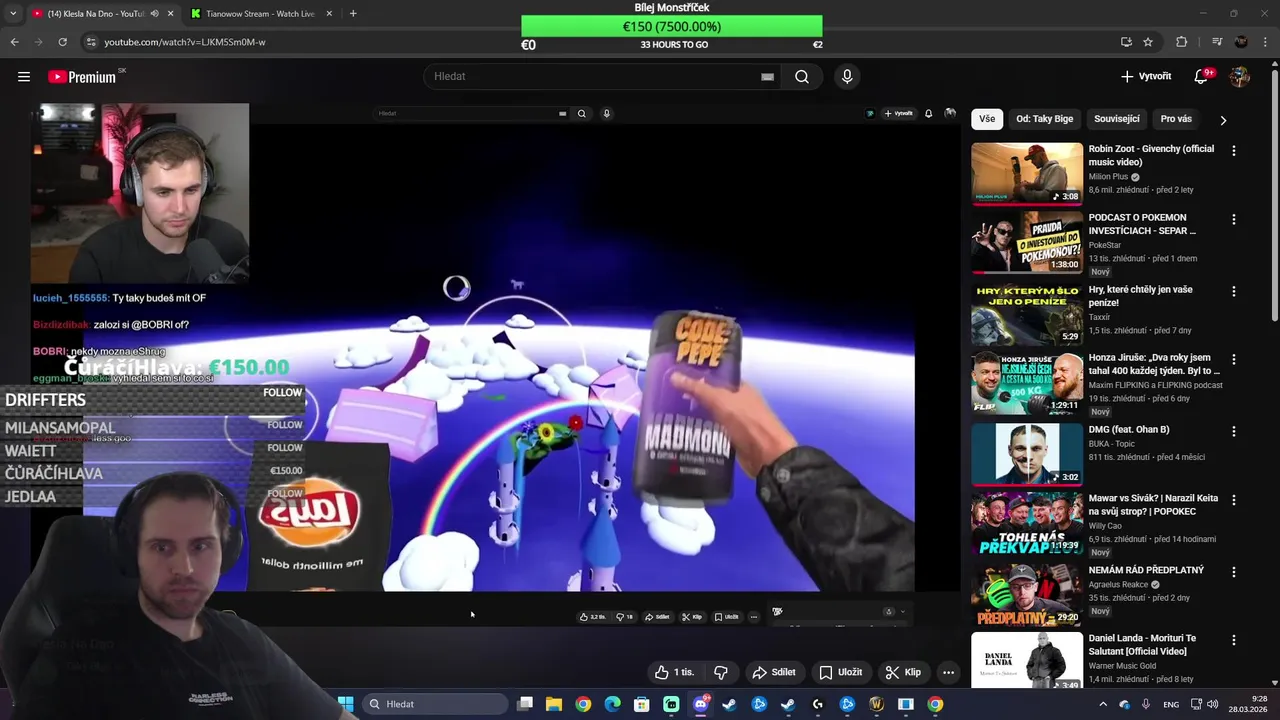The image size is (1280, 720).
Task: Open options menu for Honza Jiruše video
Action: [1233, 359]
